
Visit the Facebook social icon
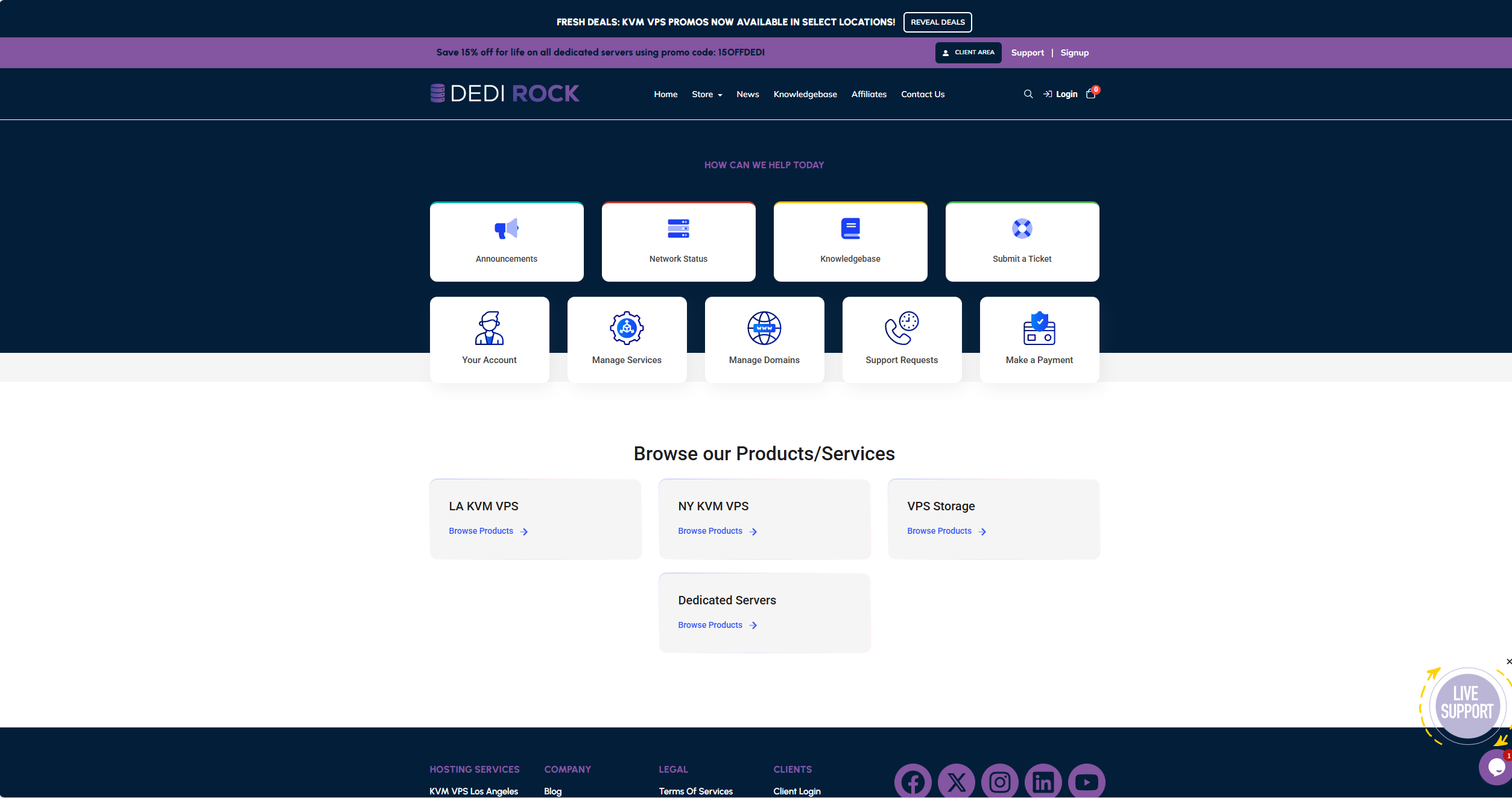click(x=913, y=782)
